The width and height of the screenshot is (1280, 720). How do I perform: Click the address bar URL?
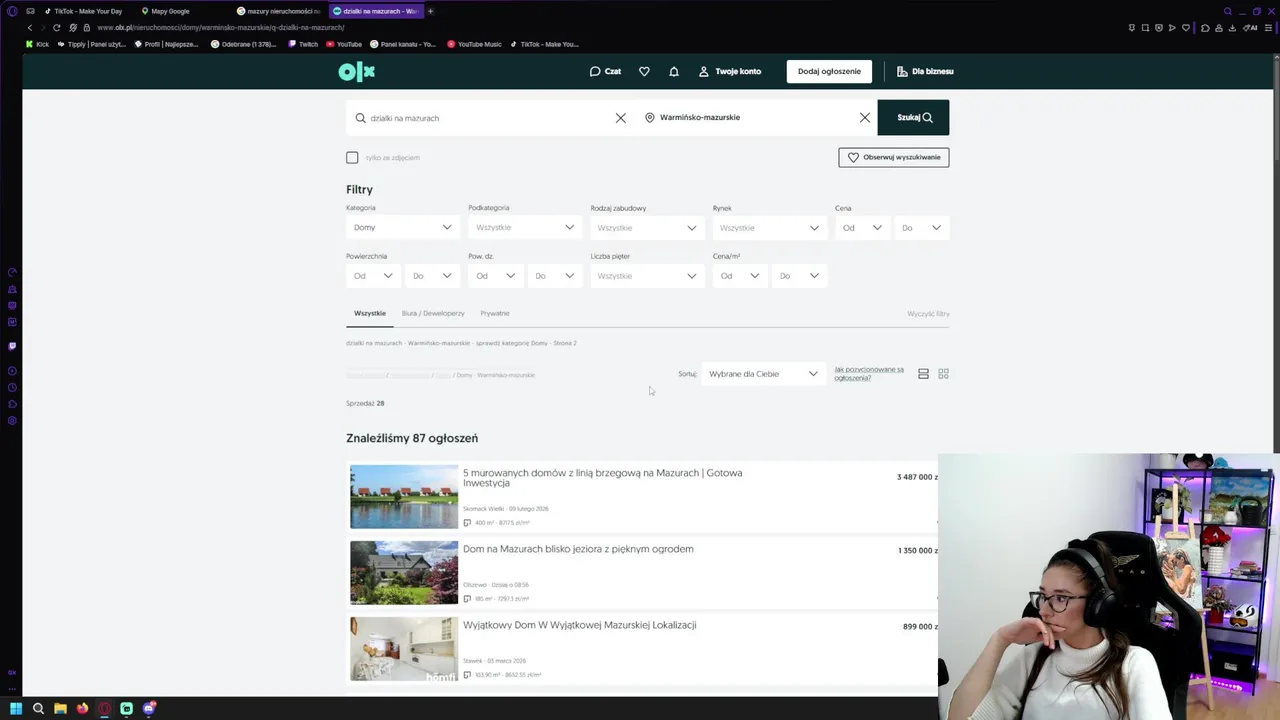pos(220,28)
